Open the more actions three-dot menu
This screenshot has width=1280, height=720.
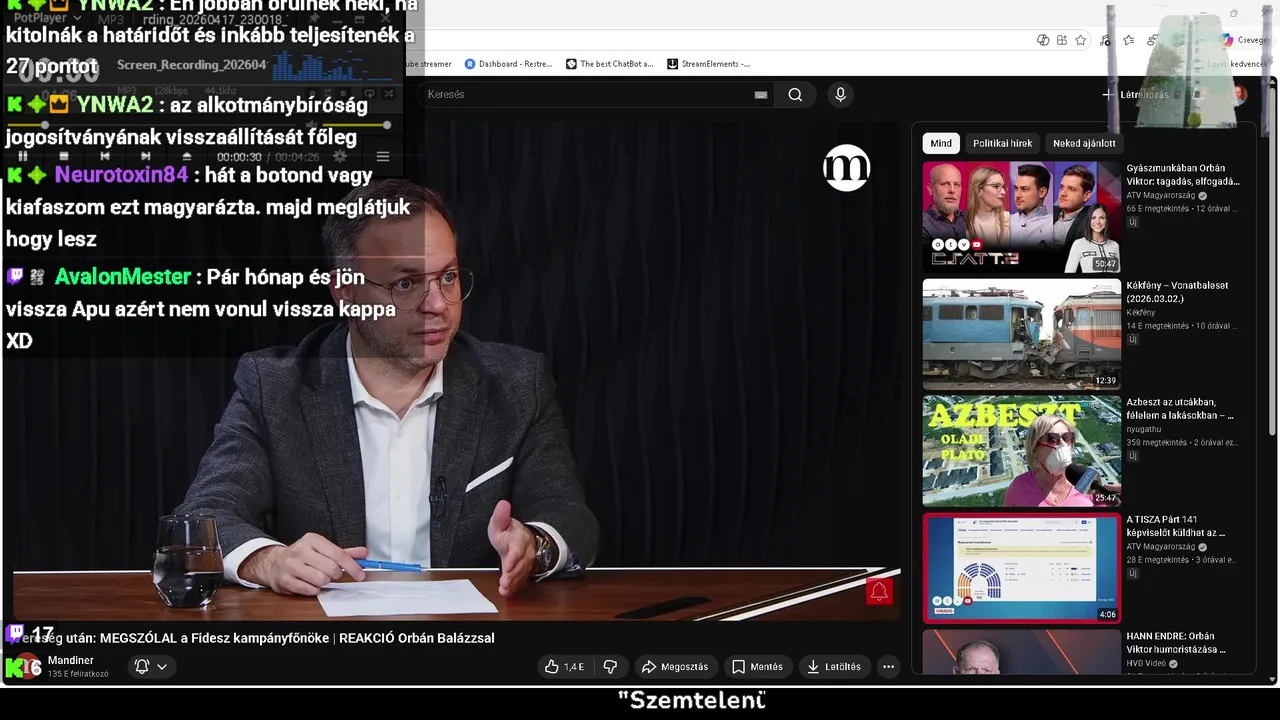888,667
